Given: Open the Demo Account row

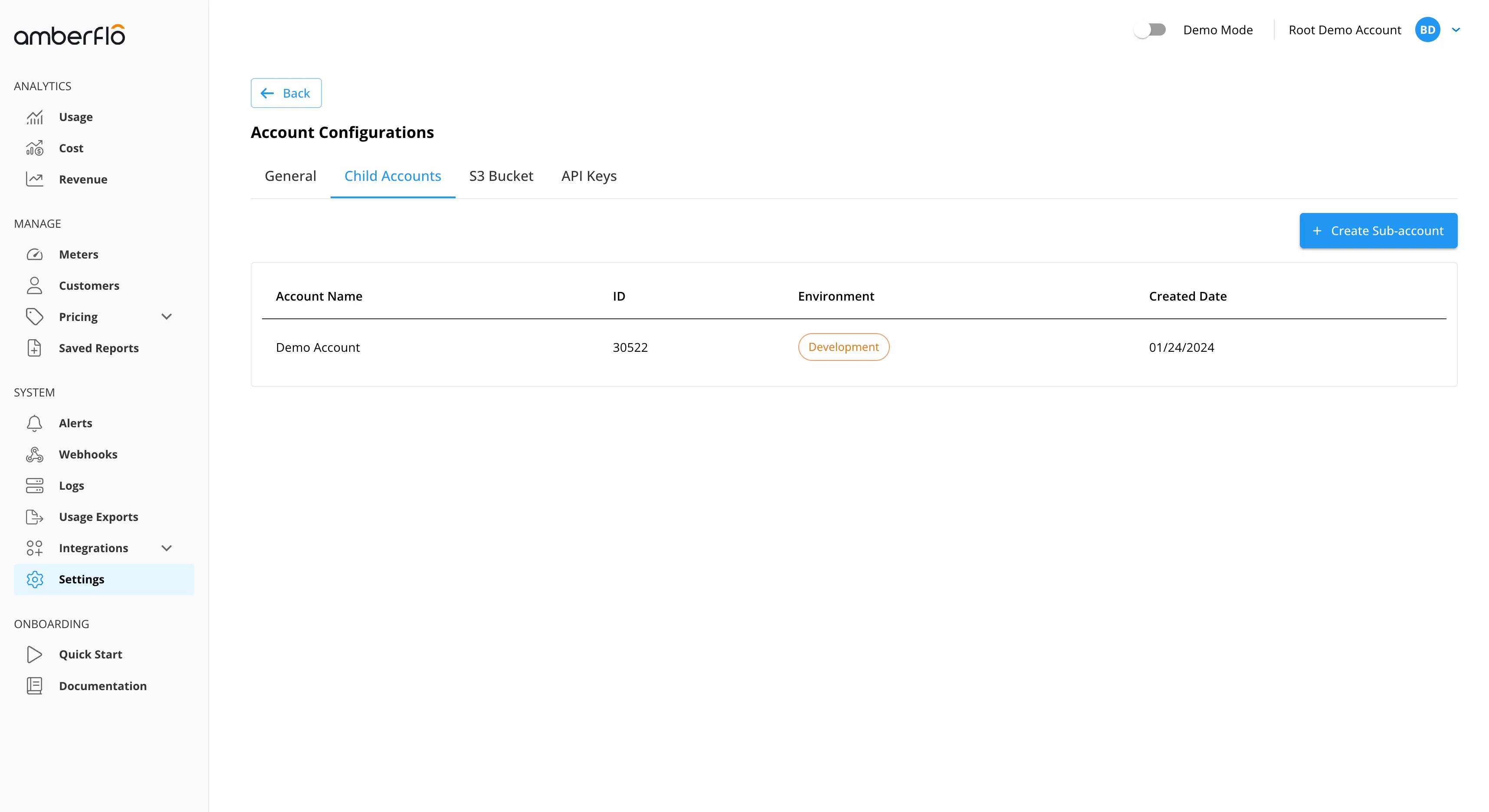Looking at the screenshot, I should pyautogui.click(x=854, y=347).
